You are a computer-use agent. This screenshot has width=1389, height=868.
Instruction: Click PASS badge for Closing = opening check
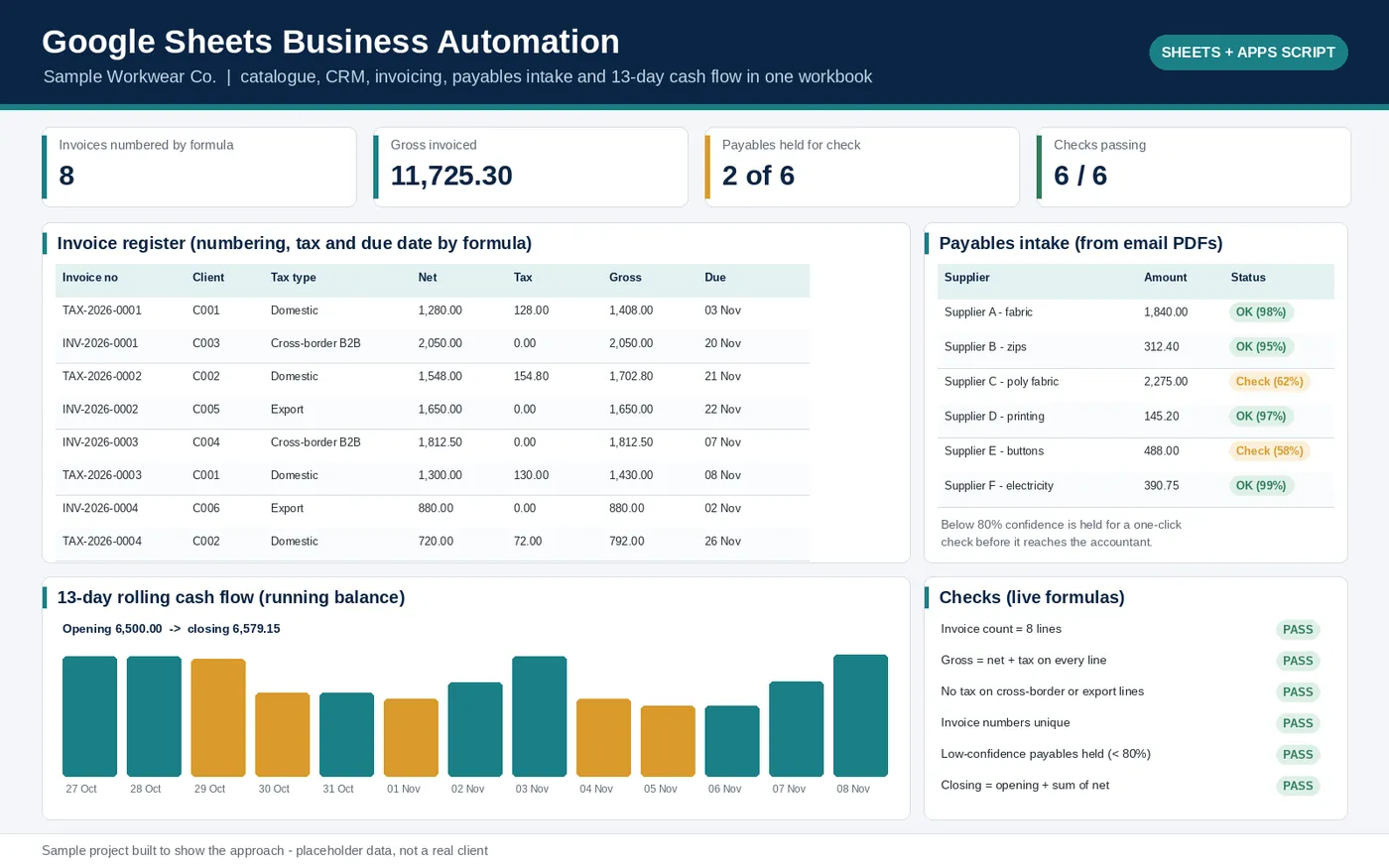(x=1298, y=786)
